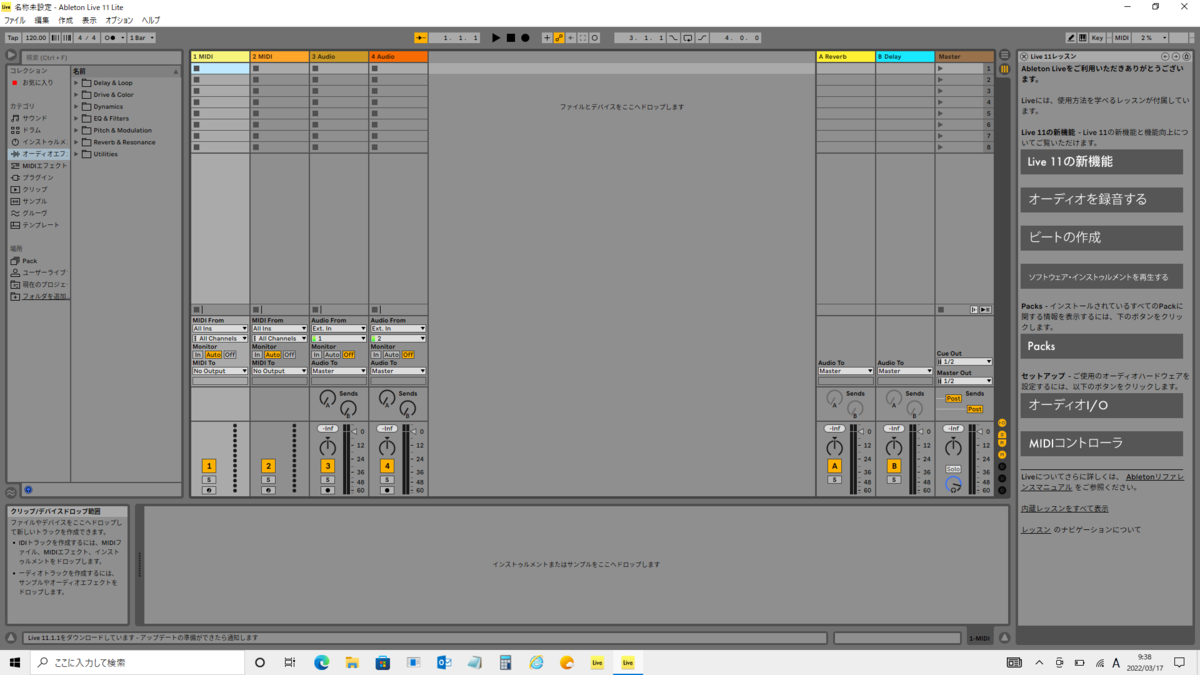Open Microsoft Edge from the taskbar
Viewport: 1200px width, 675px height.
point(322,662)
